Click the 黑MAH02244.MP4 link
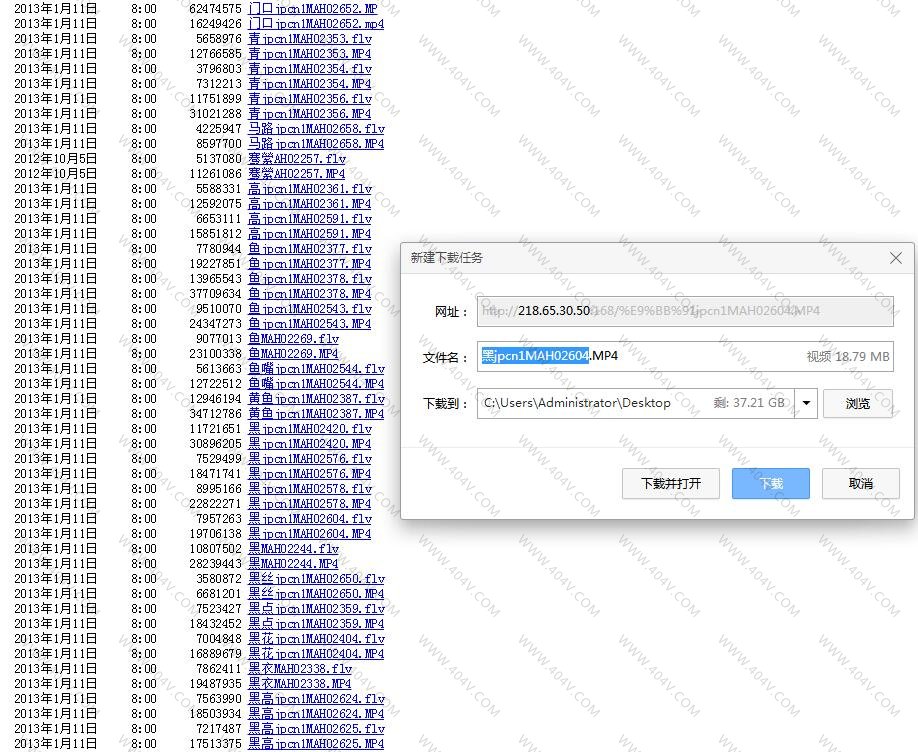The width and height of the screenshot is (918, 752). [293, 564]
